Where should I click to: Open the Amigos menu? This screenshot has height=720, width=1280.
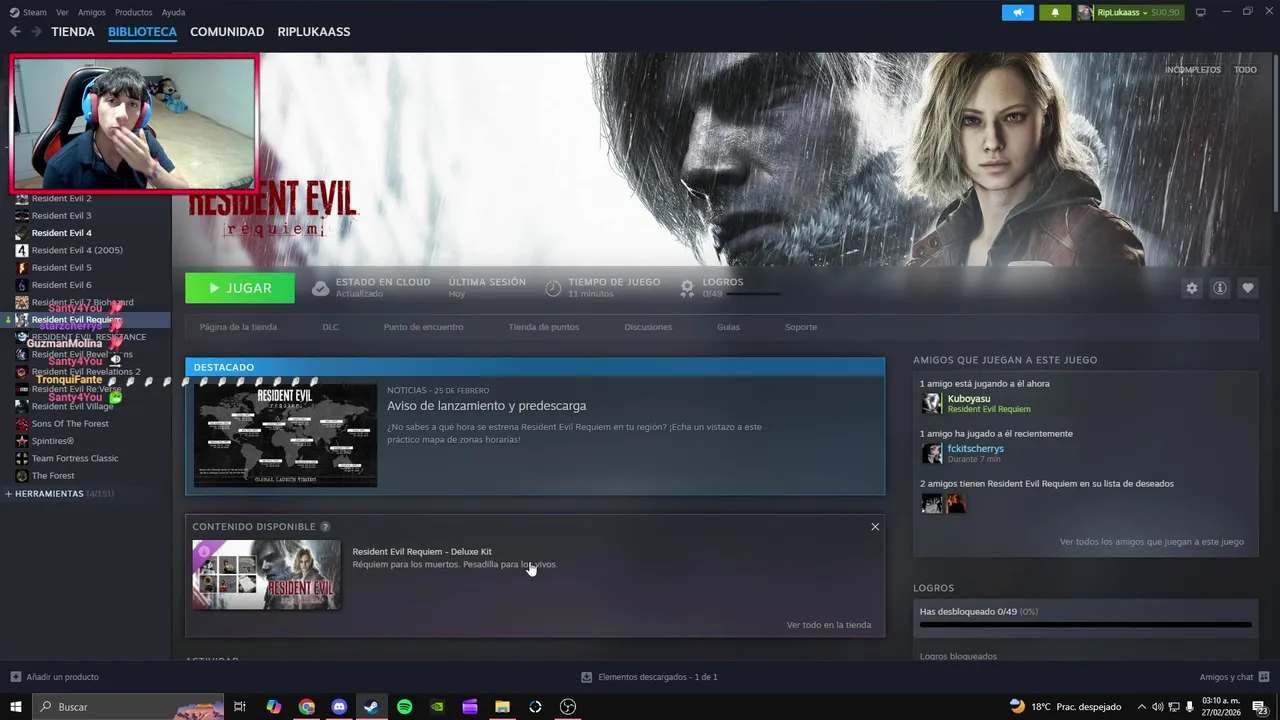point(91,12)
